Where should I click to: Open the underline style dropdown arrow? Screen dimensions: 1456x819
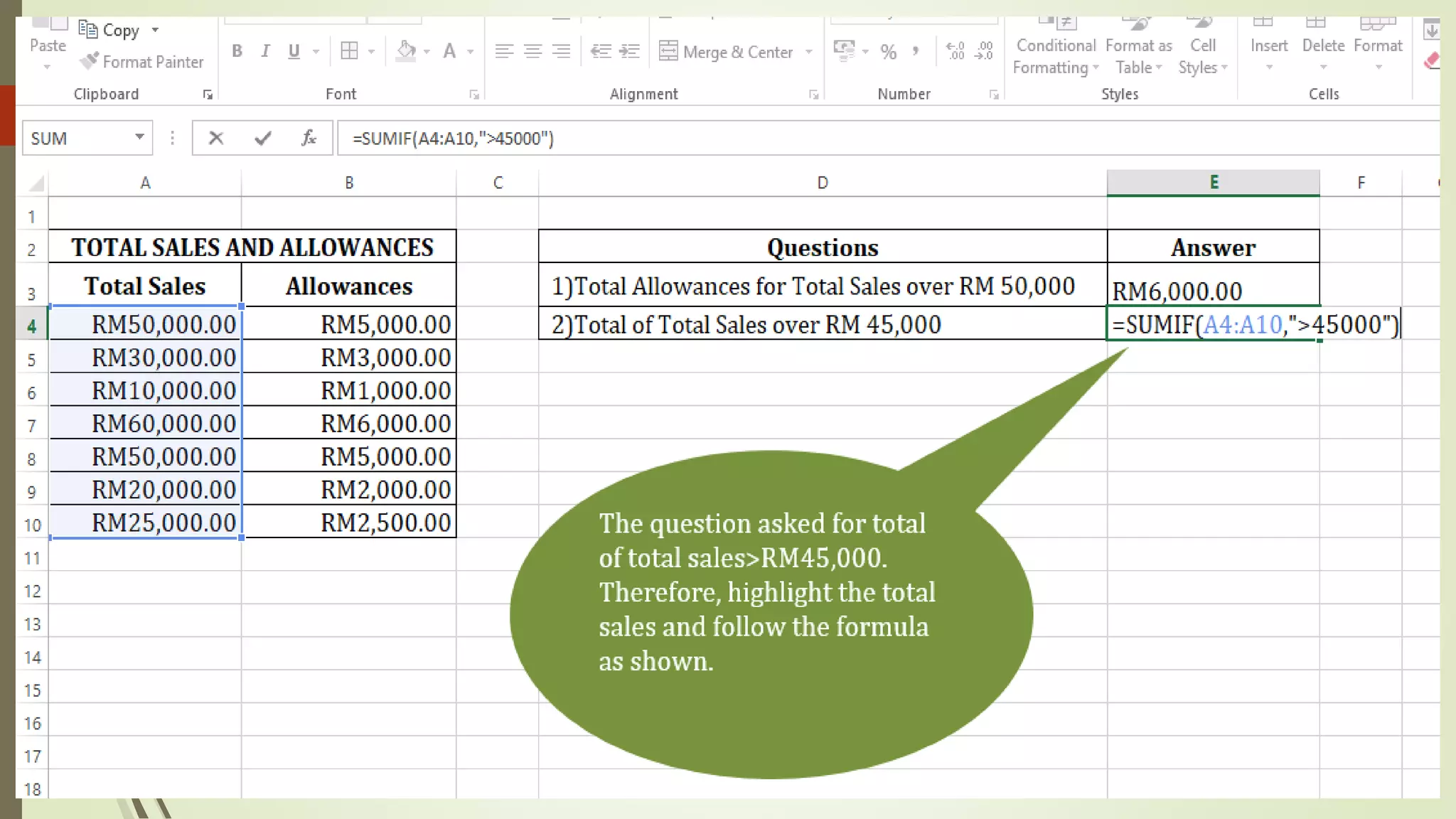[316, 52]
